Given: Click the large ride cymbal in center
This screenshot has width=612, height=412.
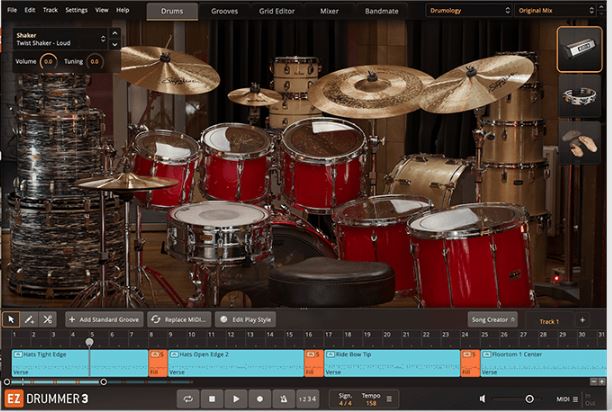Looking at the screenshot, I should (x=370, y=91).
